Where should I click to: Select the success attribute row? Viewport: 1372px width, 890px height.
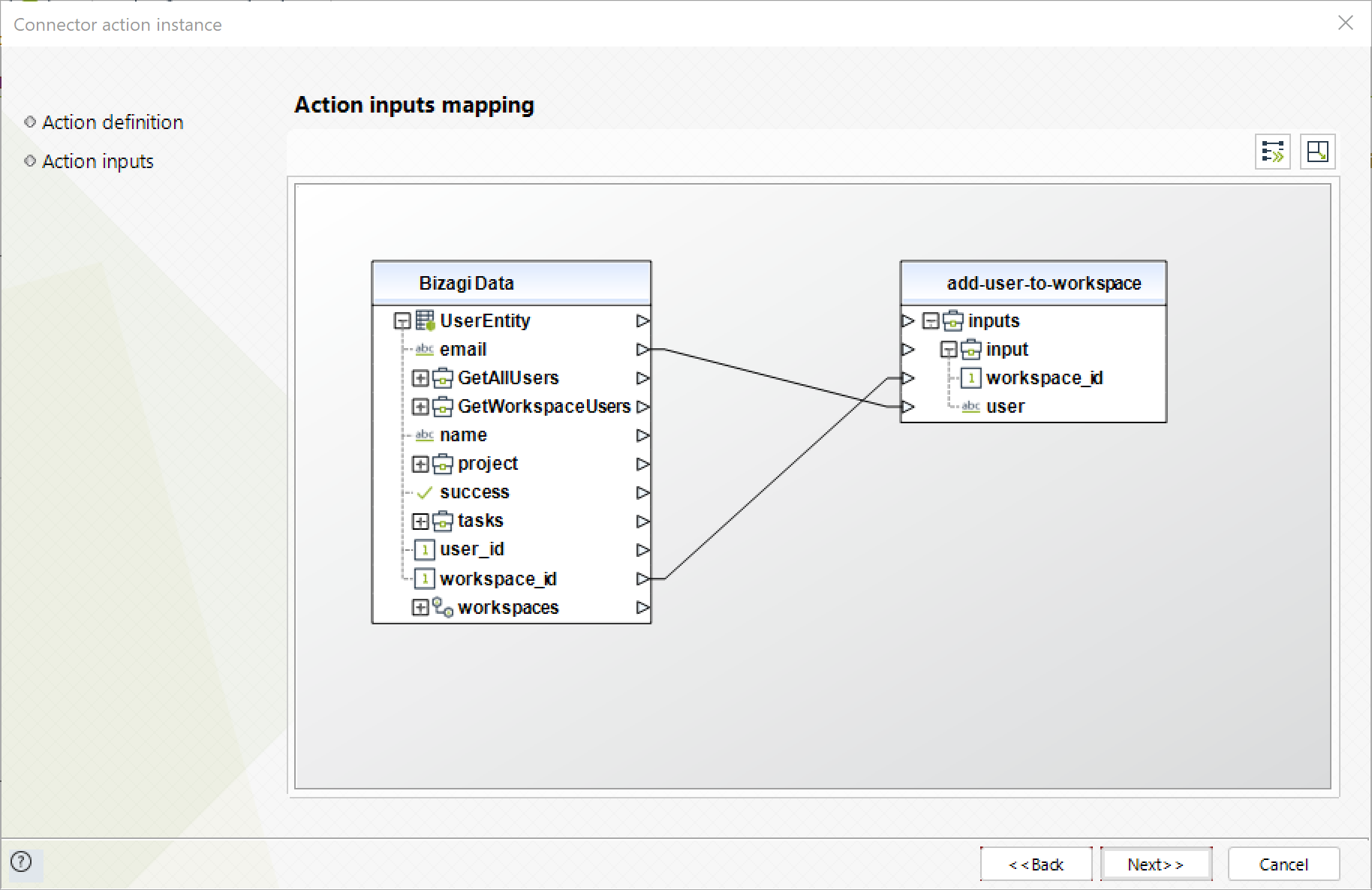click(512, 492)
